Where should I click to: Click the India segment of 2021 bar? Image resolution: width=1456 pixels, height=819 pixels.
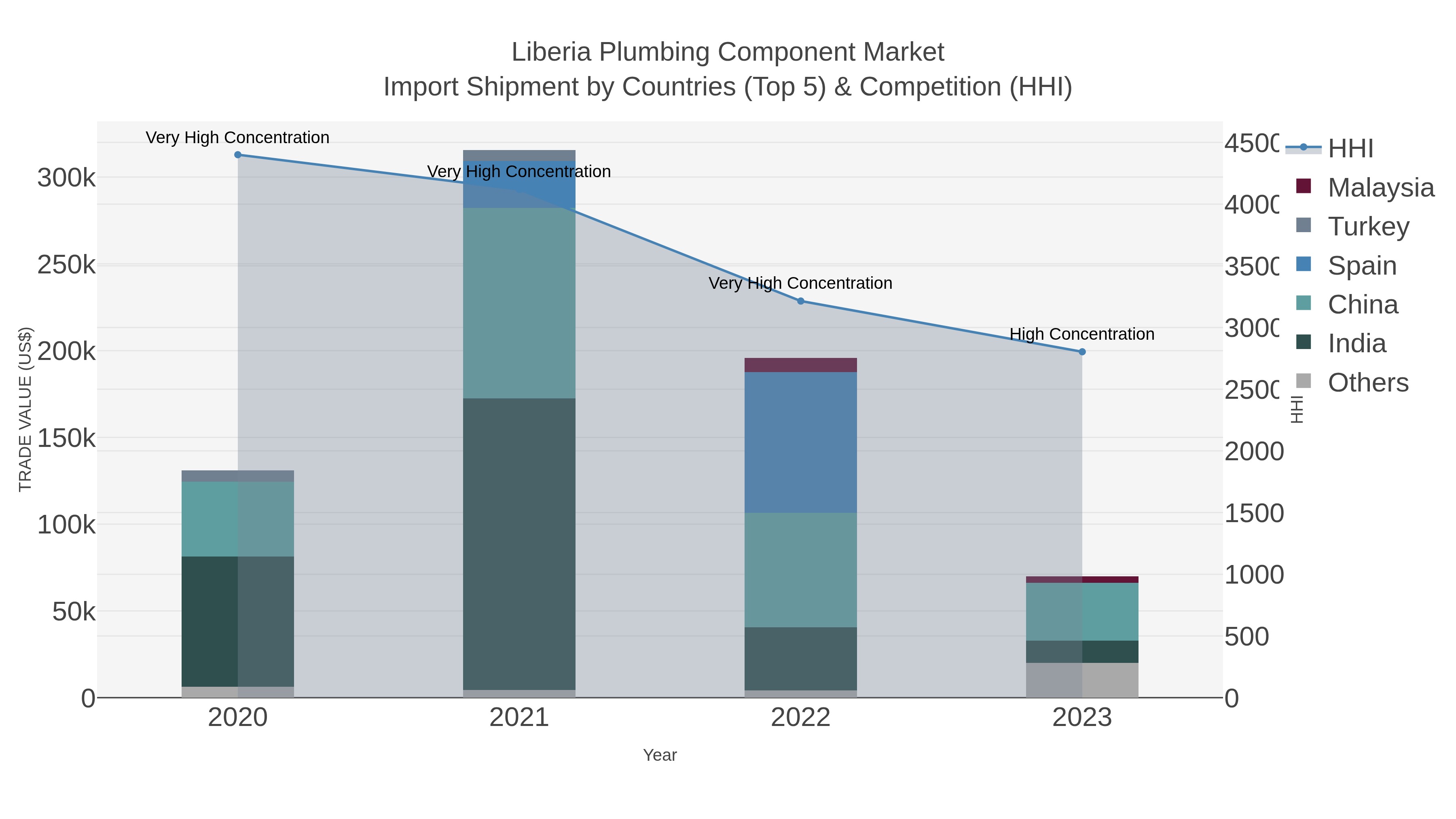click(519, 544)
